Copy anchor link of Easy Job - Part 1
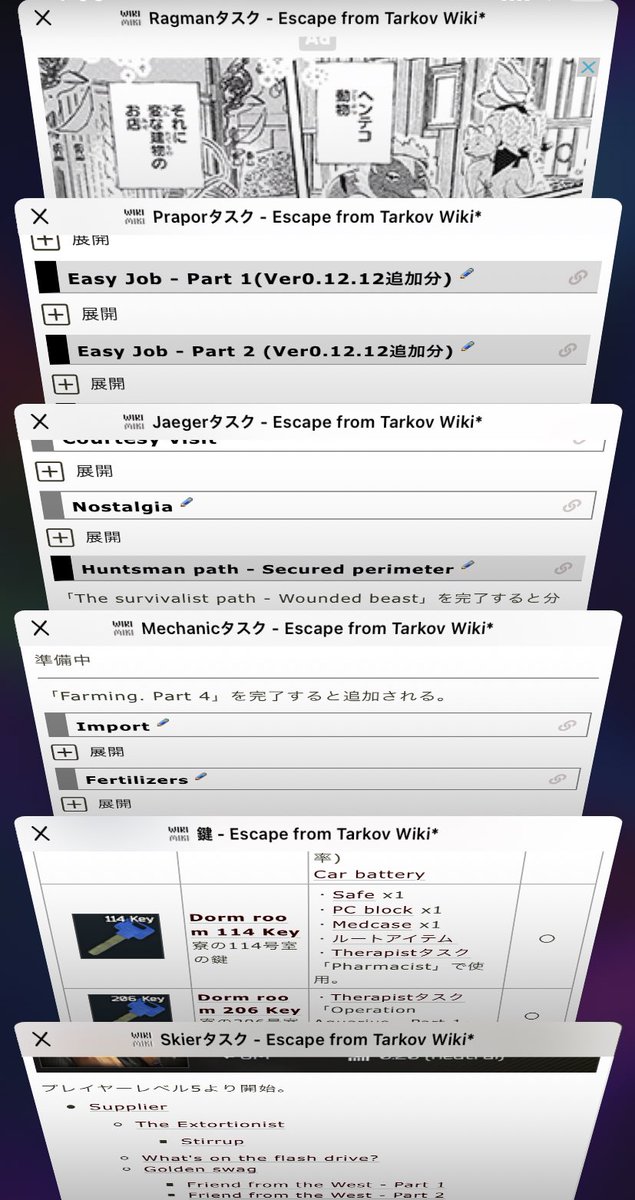The height and width of the screenshot is (1200, 635). [577, 278]
